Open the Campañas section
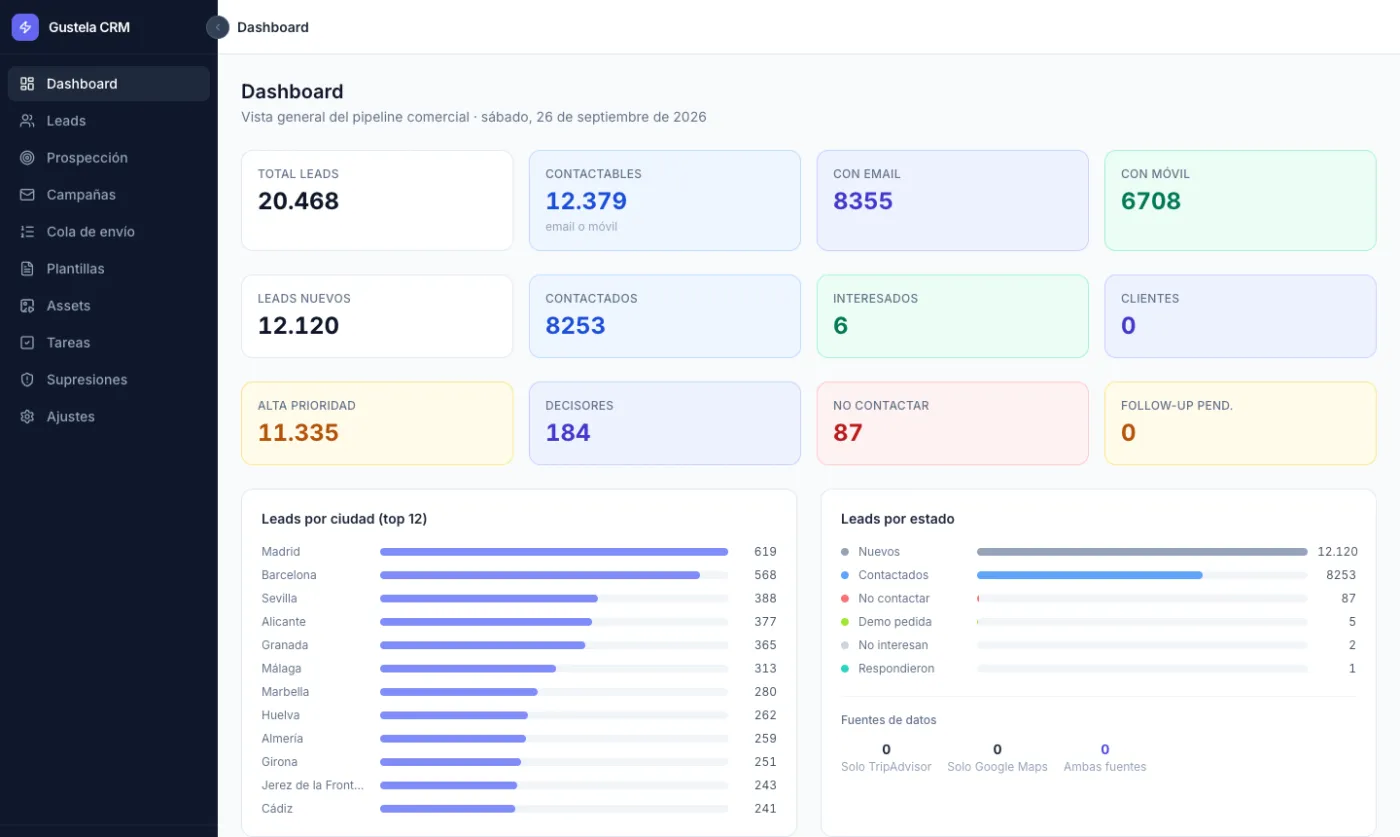1400x837 pixels. click(x=109, y=195)
